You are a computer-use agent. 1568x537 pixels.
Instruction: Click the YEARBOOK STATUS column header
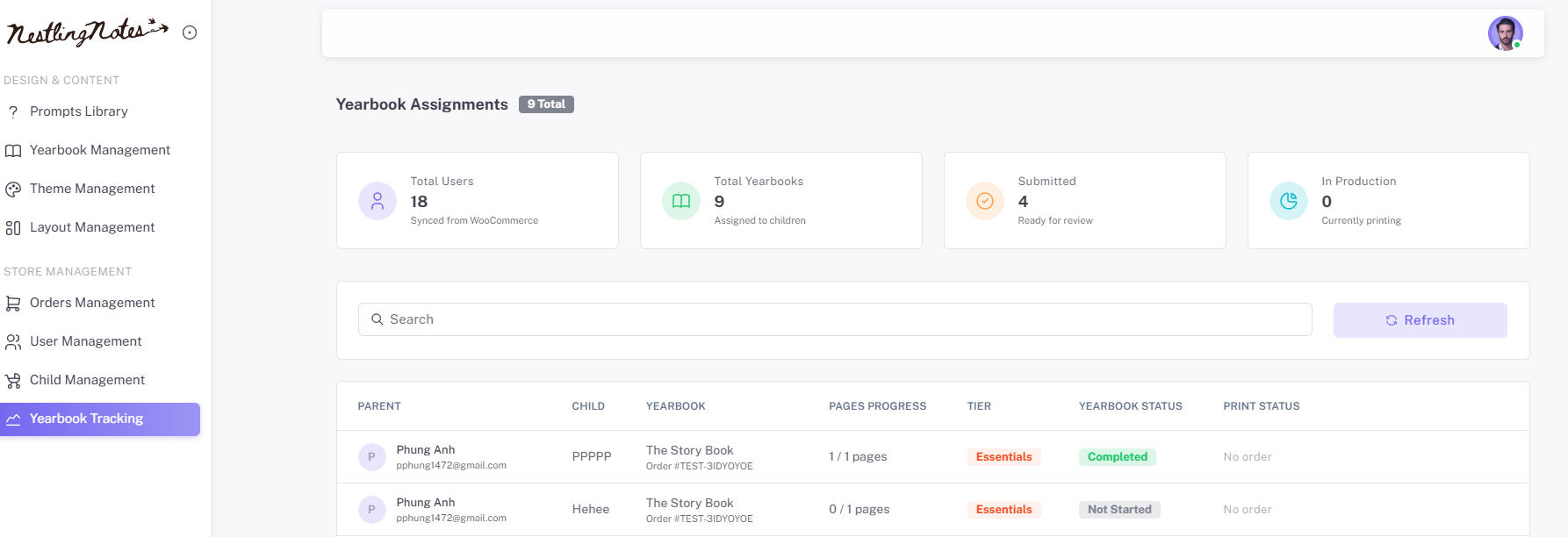click(x=1131, y=406)
